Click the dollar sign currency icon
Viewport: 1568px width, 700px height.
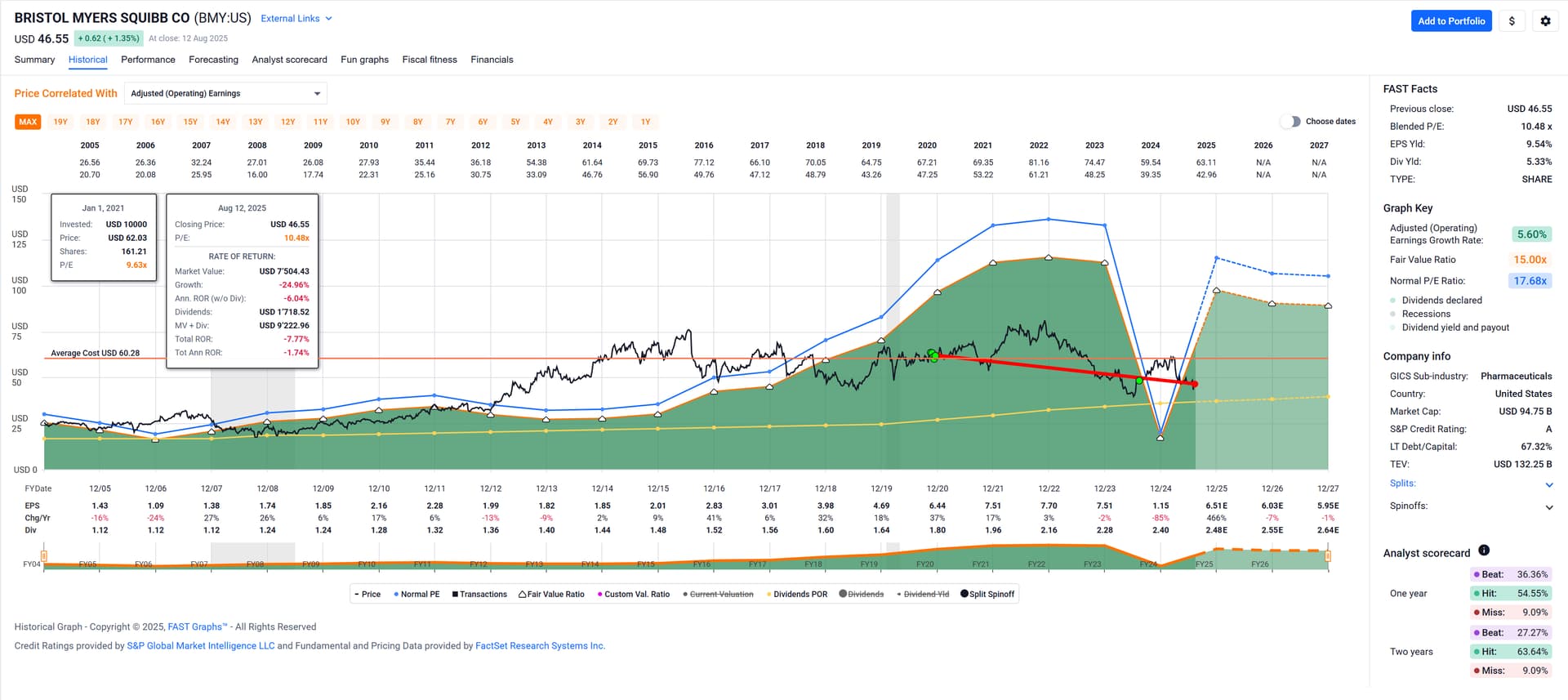click(1512, 21)
